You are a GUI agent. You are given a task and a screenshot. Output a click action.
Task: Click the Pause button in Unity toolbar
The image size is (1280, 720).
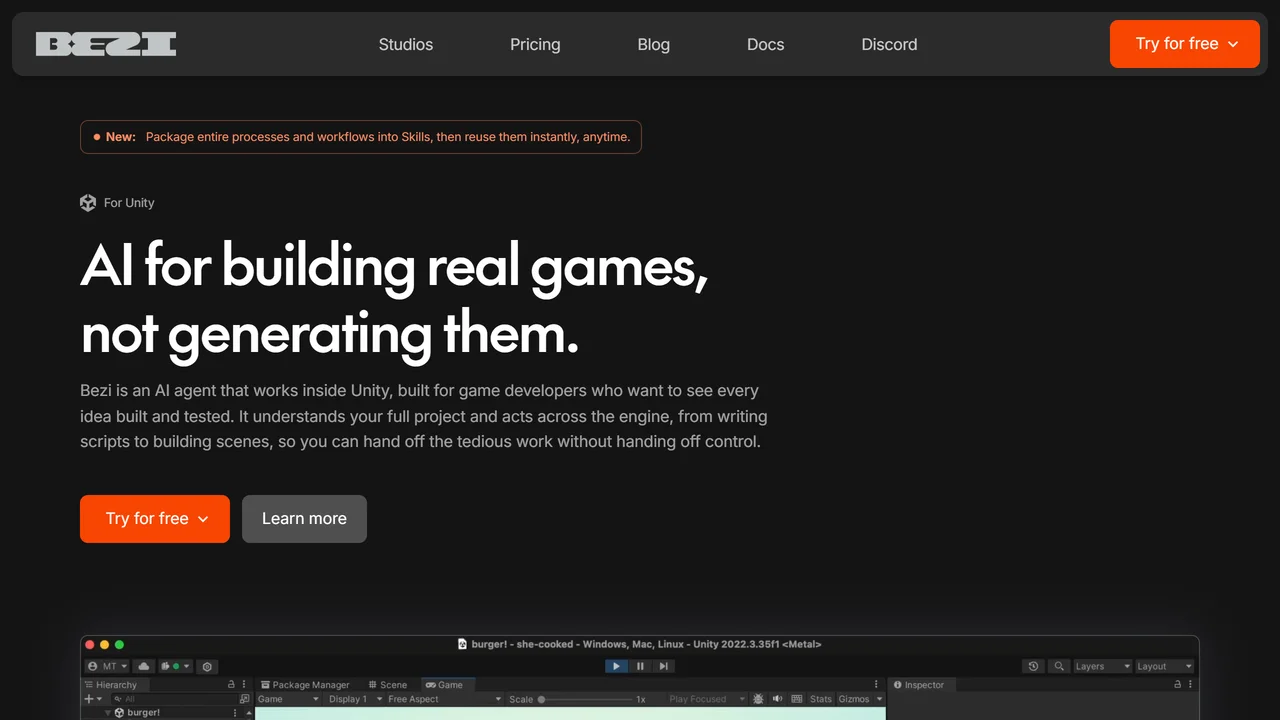click(640, 666)
